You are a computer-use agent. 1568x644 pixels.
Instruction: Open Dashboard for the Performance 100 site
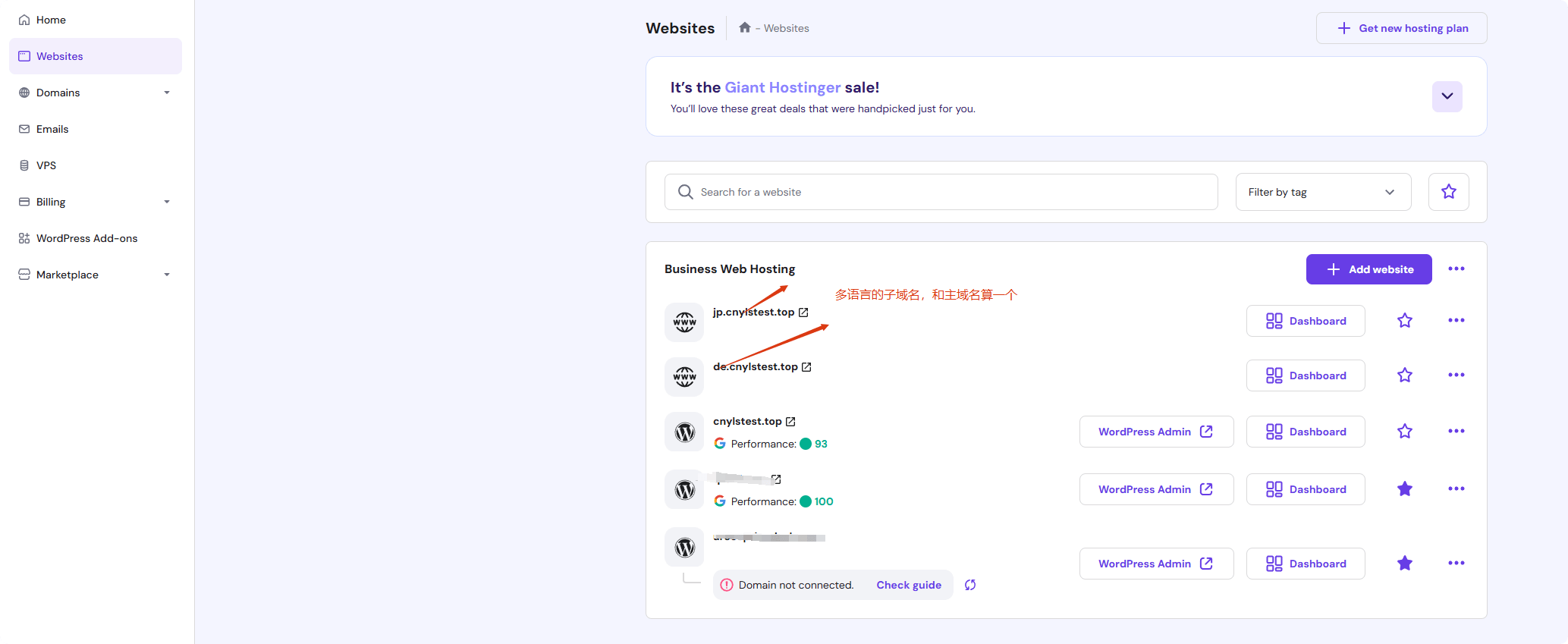click(x=1305, y=489)
